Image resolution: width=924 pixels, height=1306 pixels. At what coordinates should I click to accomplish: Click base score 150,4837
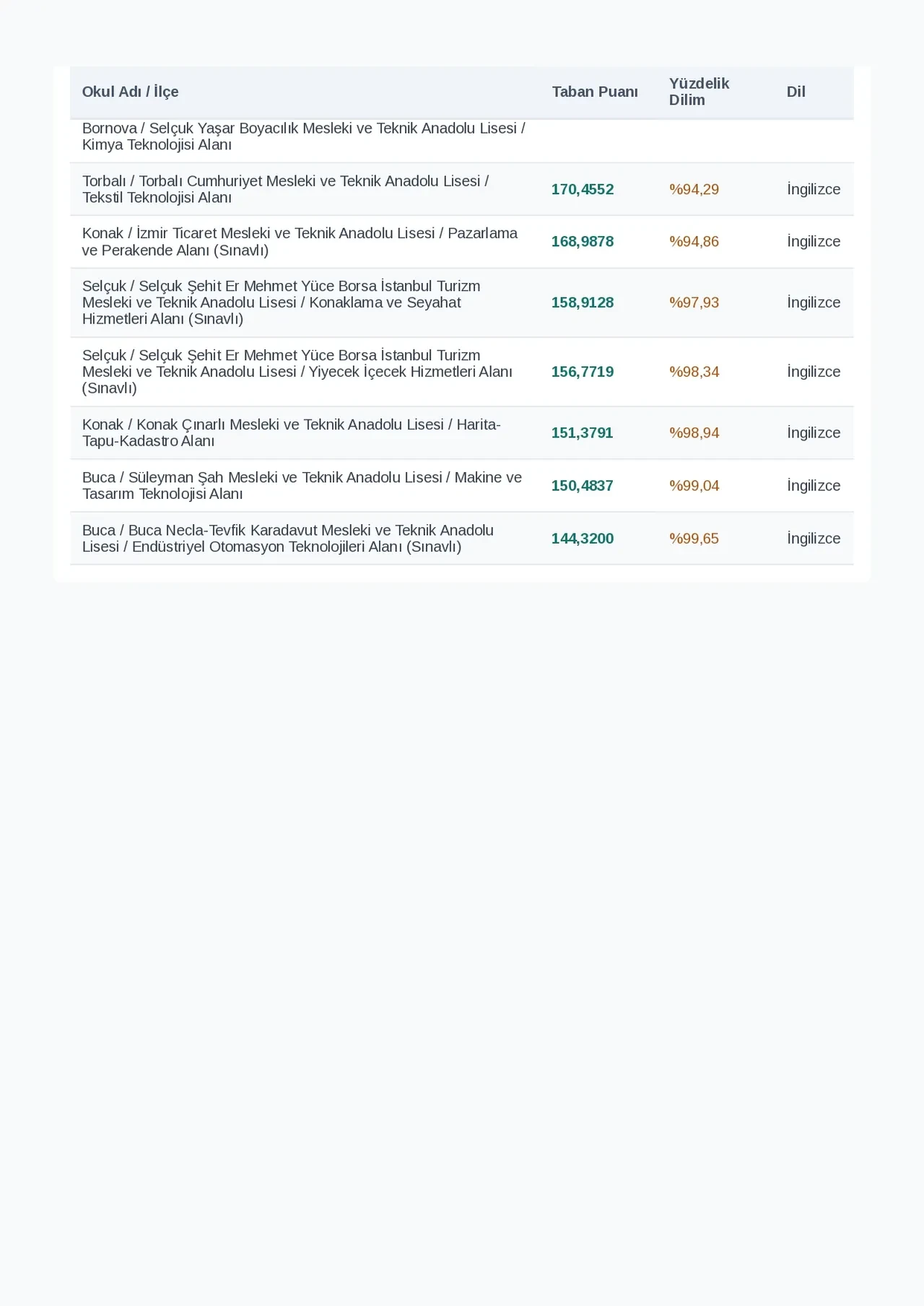pyautogui.click(x=583, y=486)
